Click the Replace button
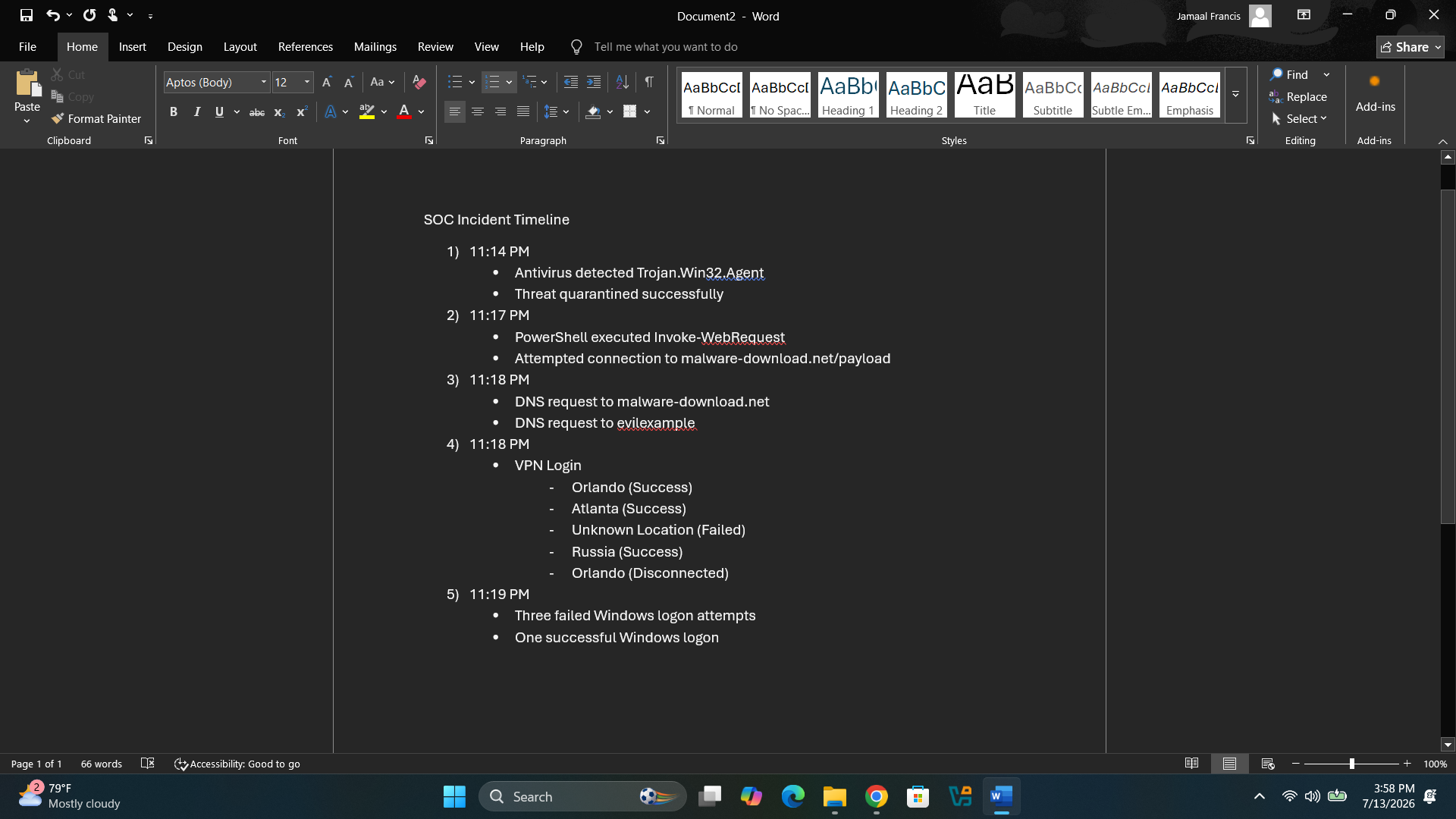Screen dimensions: 1456x819 pyautogui.click(x=1298, y=97)
